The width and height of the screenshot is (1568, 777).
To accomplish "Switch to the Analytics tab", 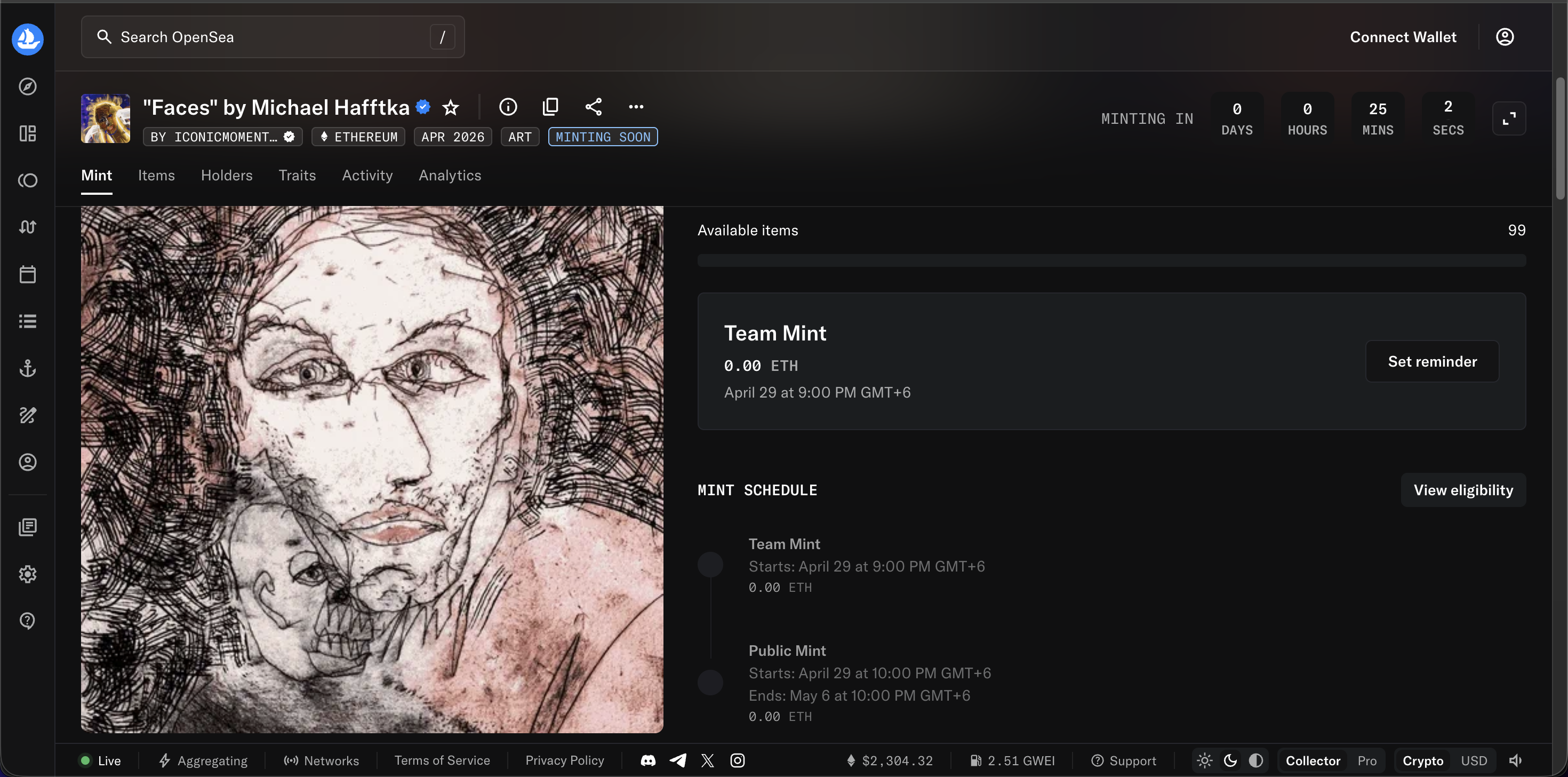I will (450, 176).
